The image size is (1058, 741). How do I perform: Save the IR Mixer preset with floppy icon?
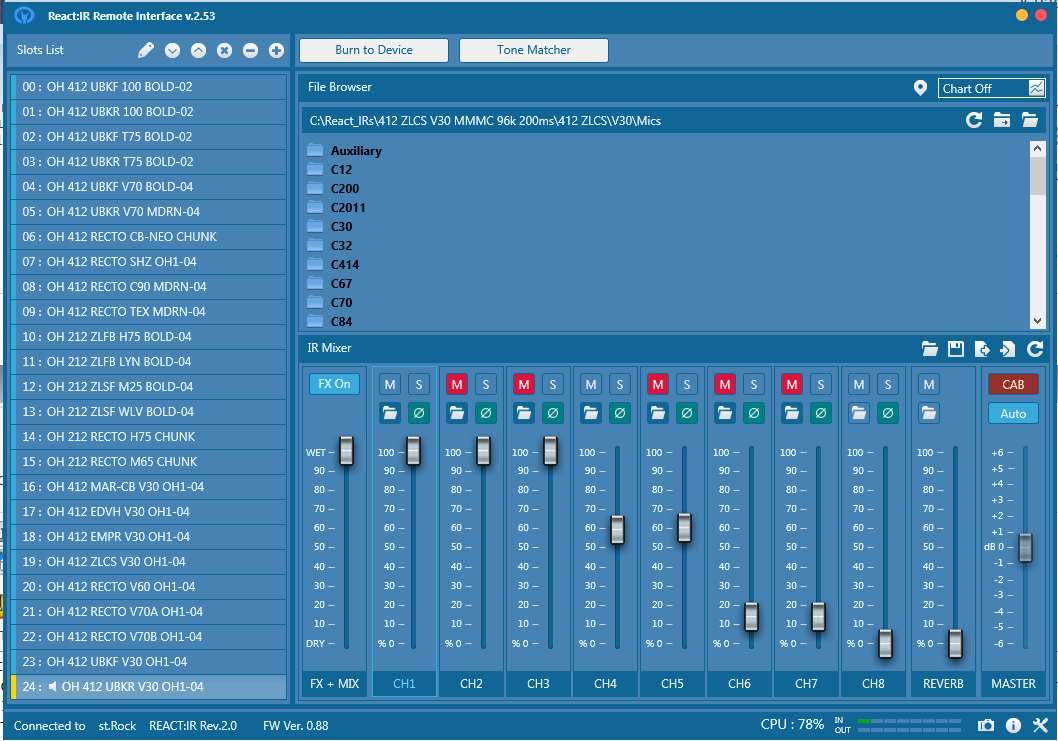coord(956,348)
